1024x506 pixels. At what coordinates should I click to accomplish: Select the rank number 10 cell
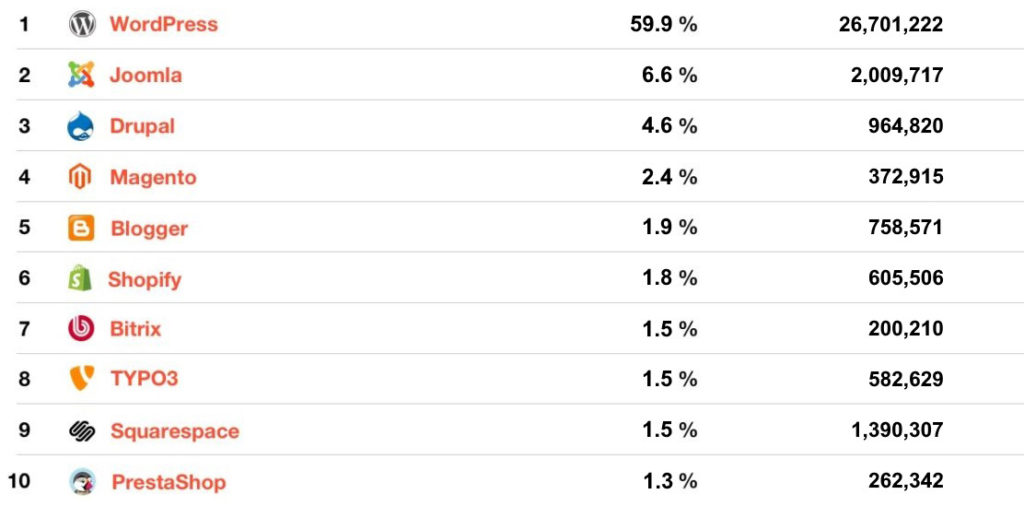tap(20, 482)
